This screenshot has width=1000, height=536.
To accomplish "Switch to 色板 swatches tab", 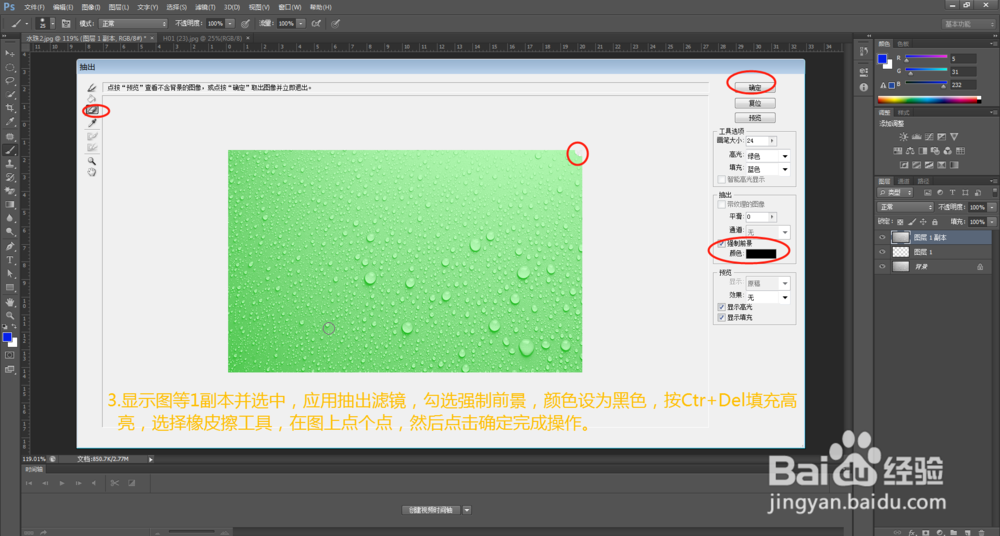I will pyautogui.click(x=903, y=44).
